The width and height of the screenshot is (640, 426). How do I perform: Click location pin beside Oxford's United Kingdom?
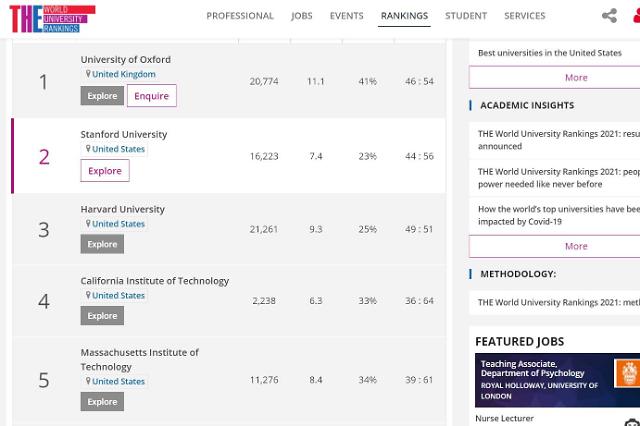coord(88,74)
